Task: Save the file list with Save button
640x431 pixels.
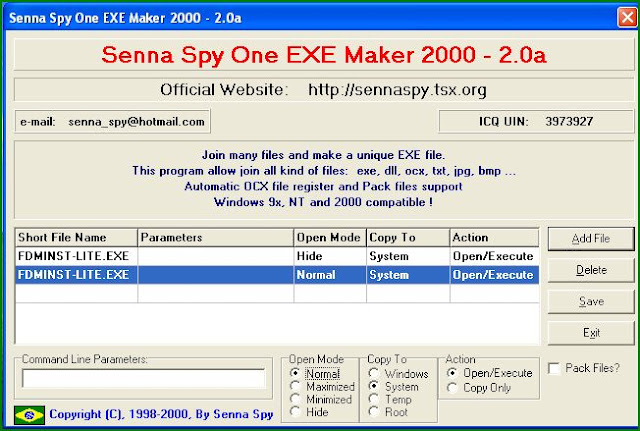Action: (x=591, y=302)
